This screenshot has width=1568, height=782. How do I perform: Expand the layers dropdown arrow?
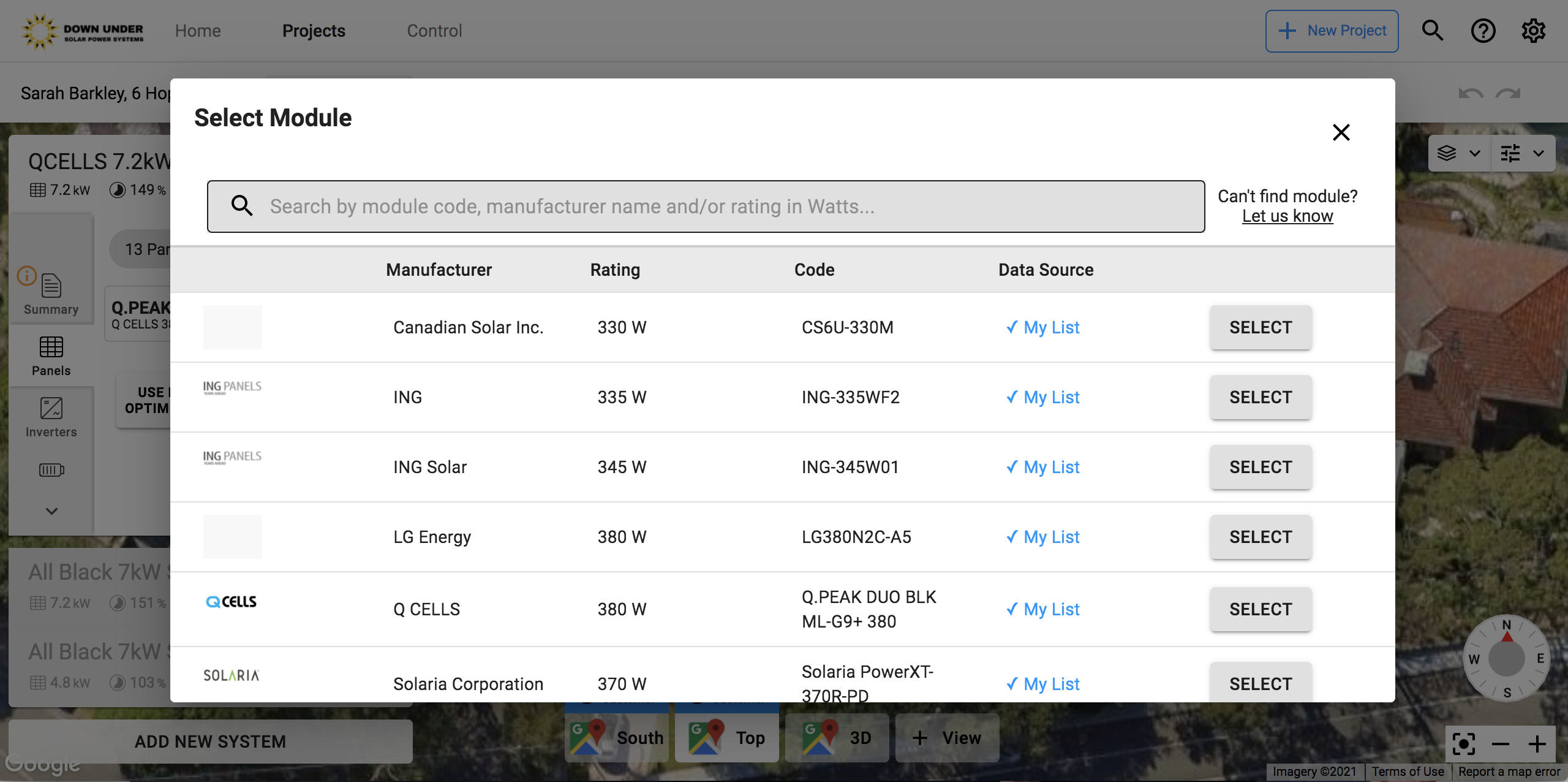1475,153
